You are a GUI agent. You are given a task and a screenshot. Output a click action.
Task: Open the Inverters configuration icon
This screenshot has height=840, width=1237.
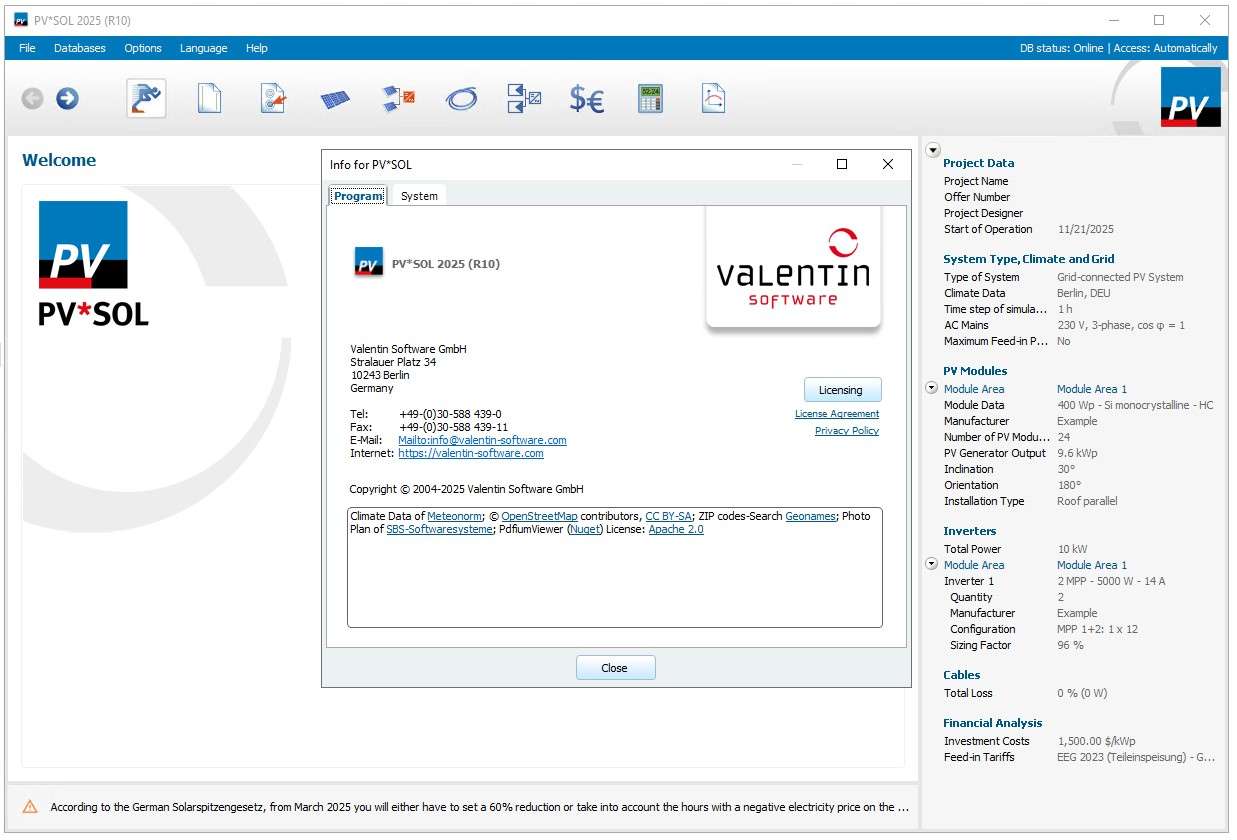coord(398,98)
